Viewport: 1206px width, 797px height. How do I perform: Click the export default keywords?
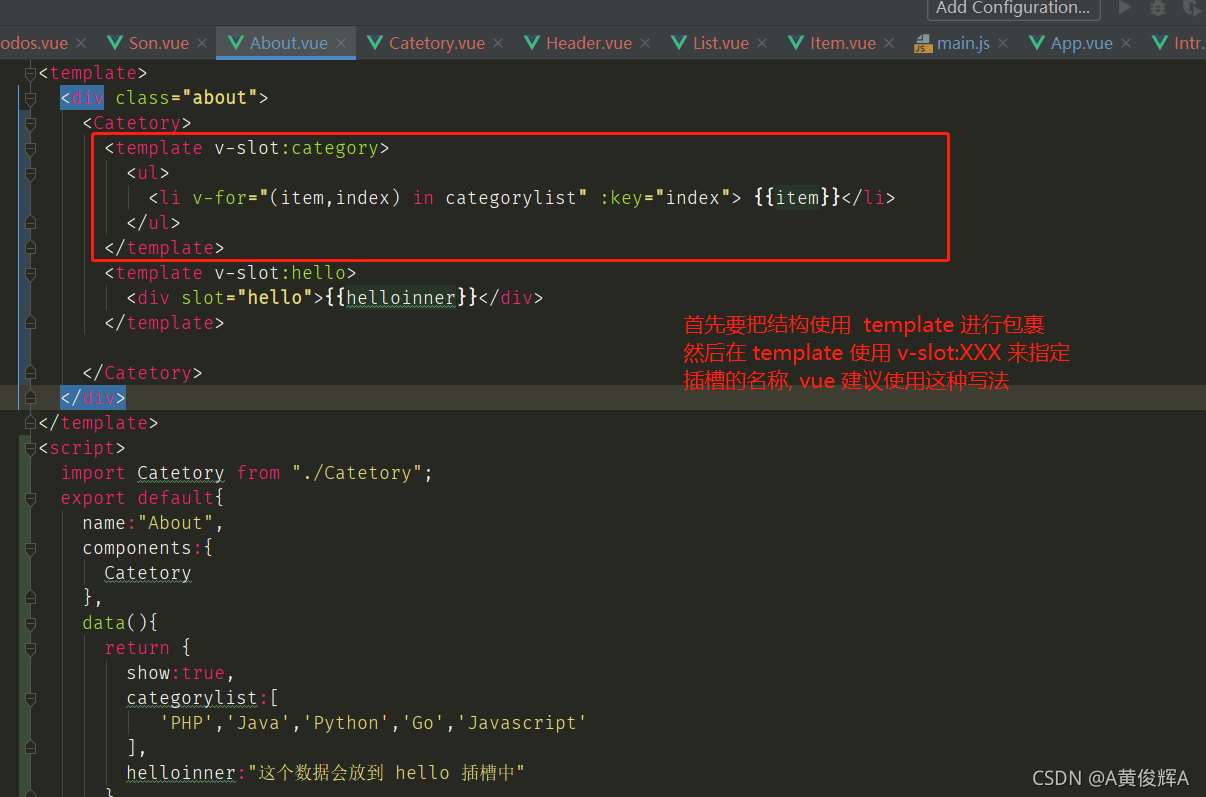point(137,498)
